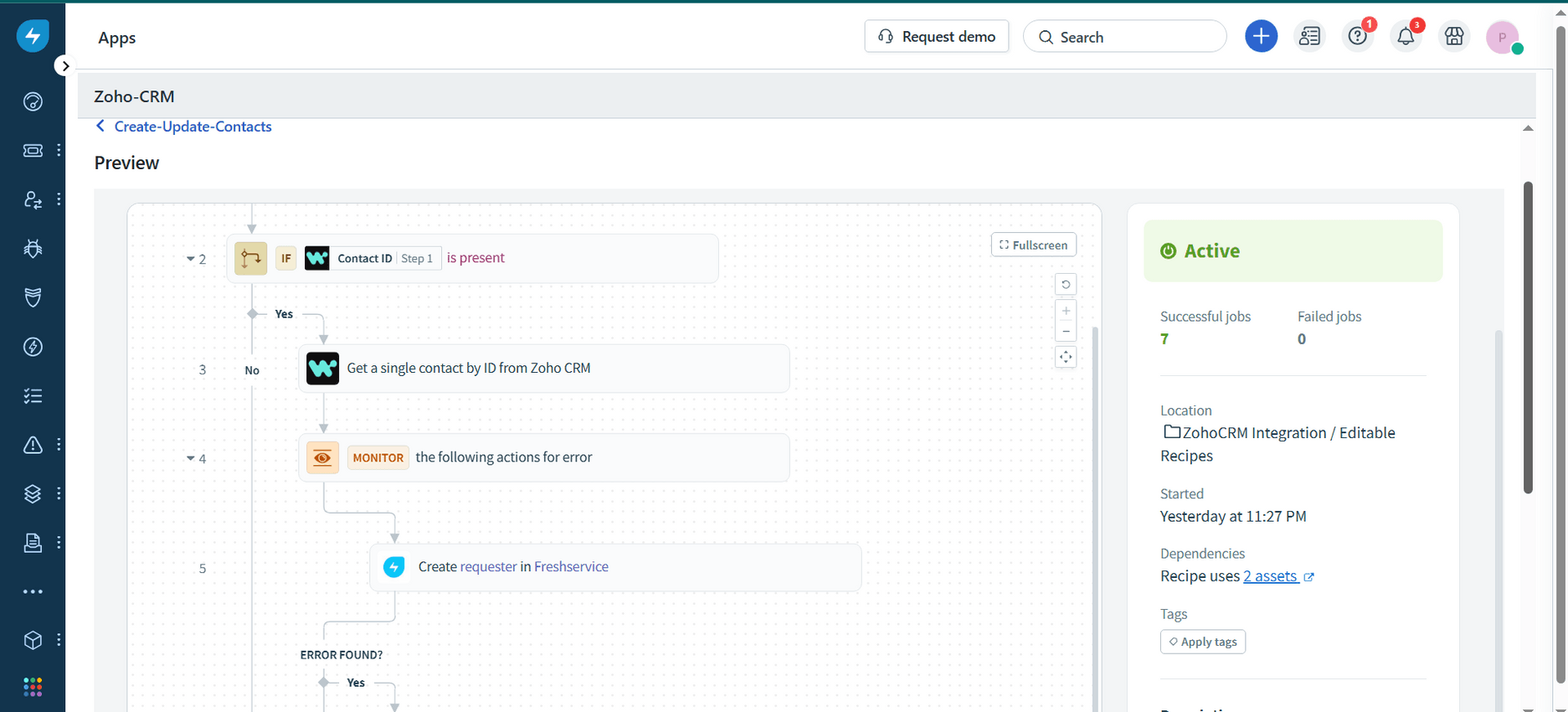
Task: Open submenu dots beside cube icon
Action: (59, 640)
